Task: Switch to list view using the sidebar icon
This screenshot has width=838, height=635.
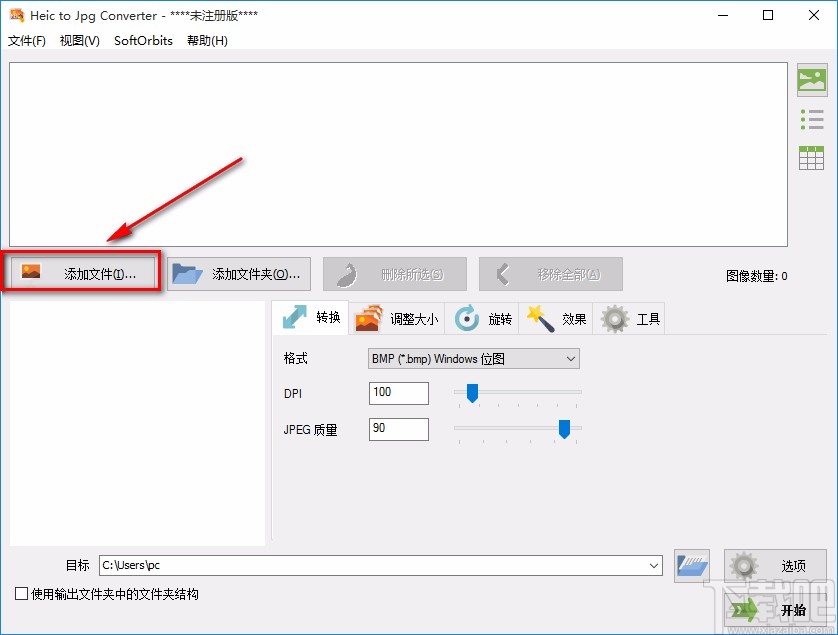Action: (813, 118)
